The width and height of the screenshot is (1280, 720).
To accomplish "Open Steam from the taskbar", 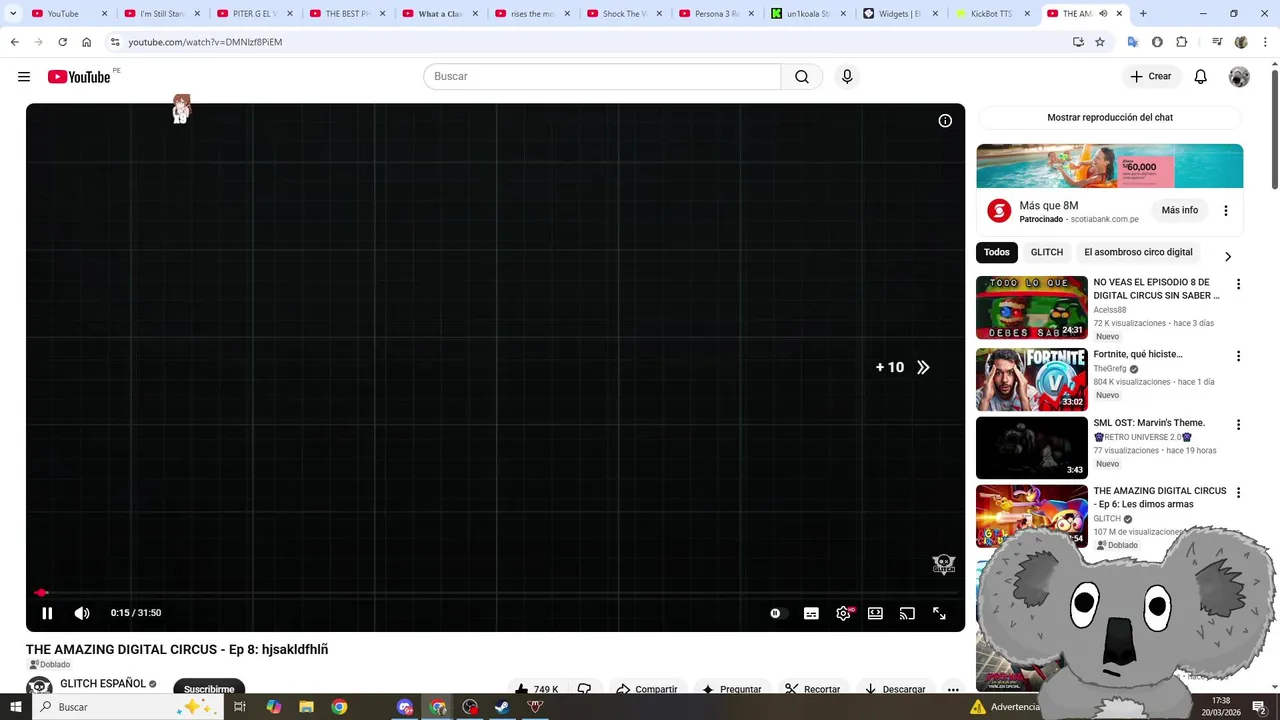I will pos(502,707).
